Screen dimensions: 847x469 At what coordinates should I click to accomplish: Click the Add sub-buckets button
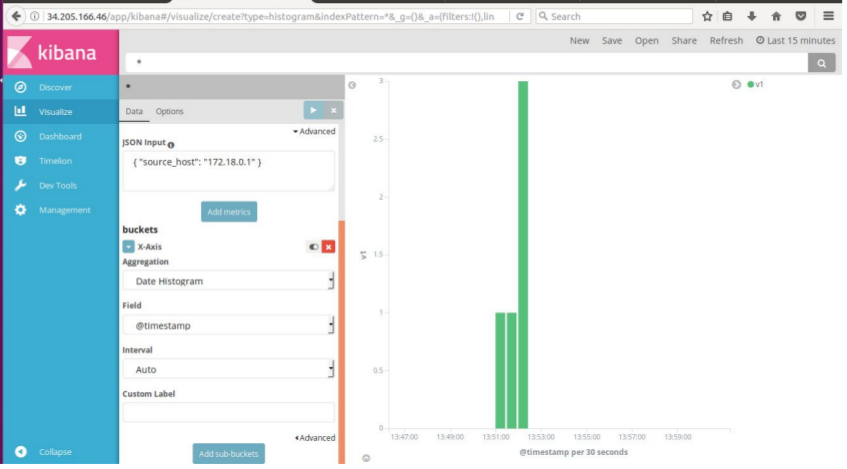[230, 455]
